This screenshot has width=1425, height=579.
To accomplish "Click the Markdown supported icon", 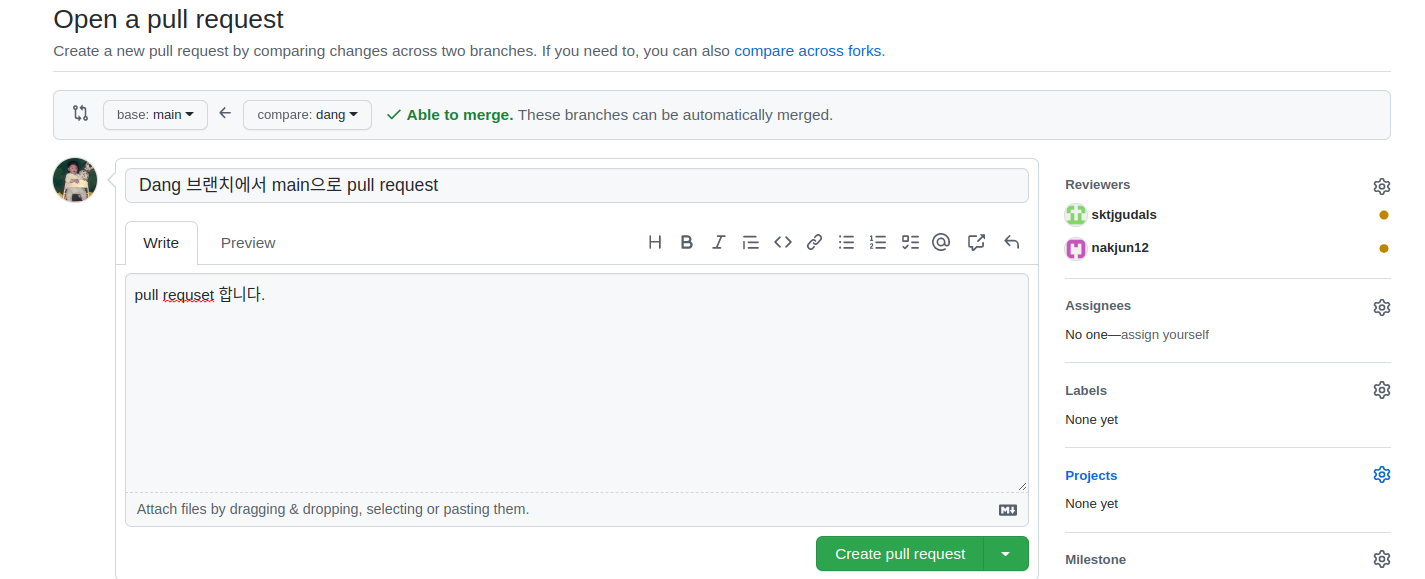I will coord(1008,510).
